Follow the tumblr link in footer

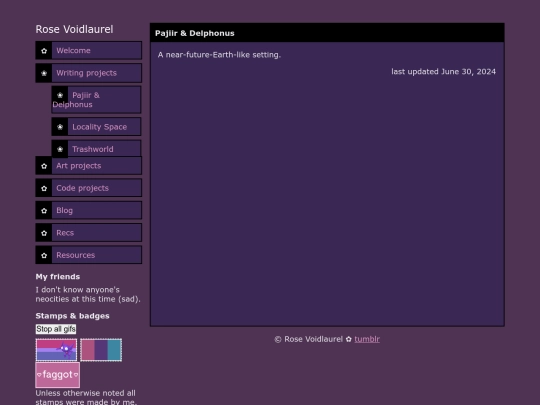click(x=367, y=339)
